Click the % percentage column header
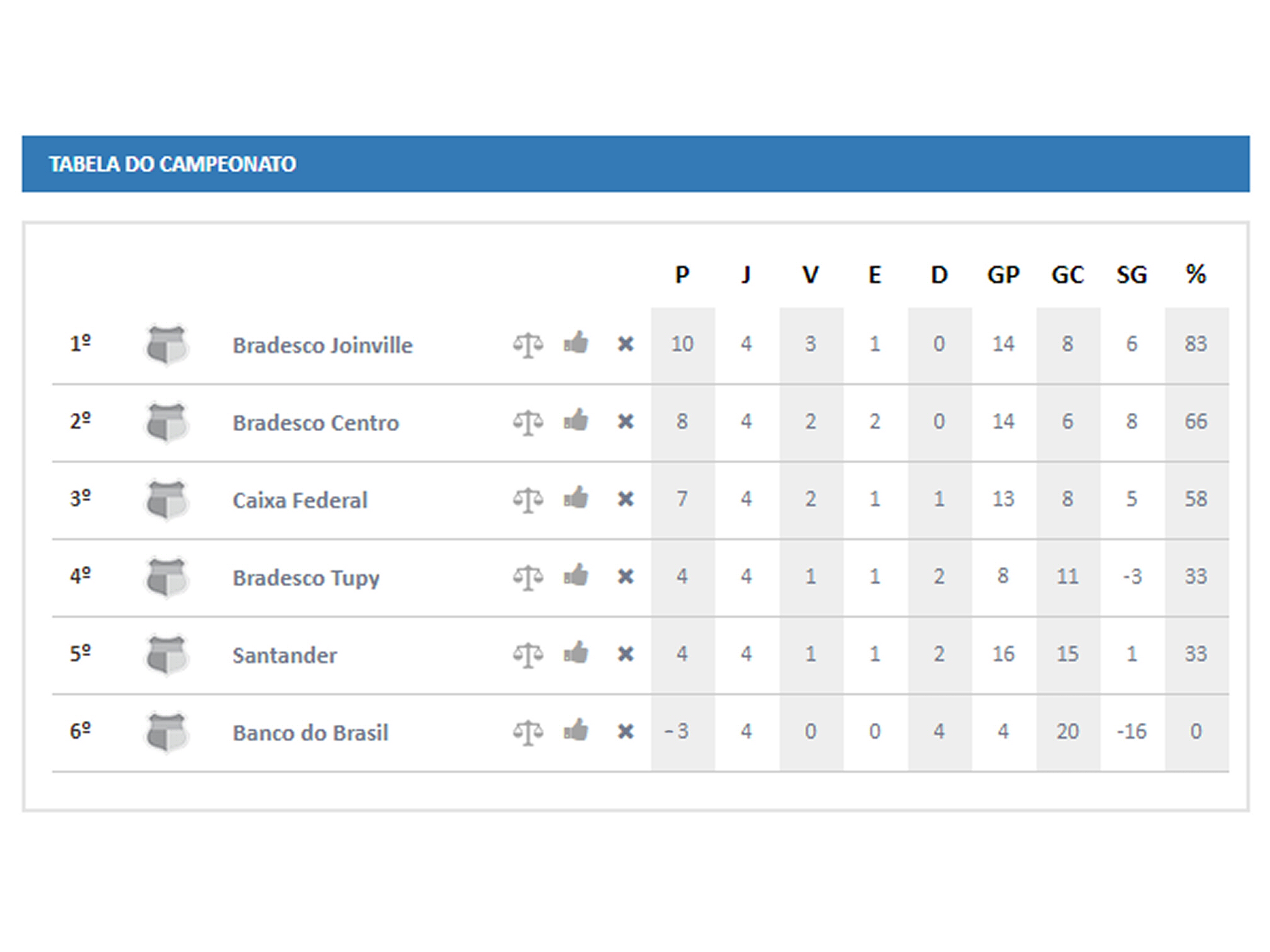1270x952 pixels. (x=1196, y=274)
